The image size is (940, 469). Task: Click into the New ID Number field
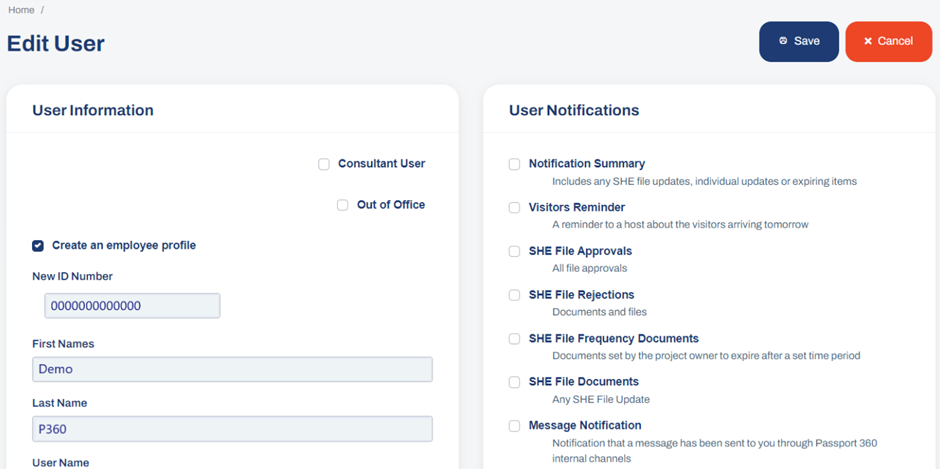coord(132,306)
